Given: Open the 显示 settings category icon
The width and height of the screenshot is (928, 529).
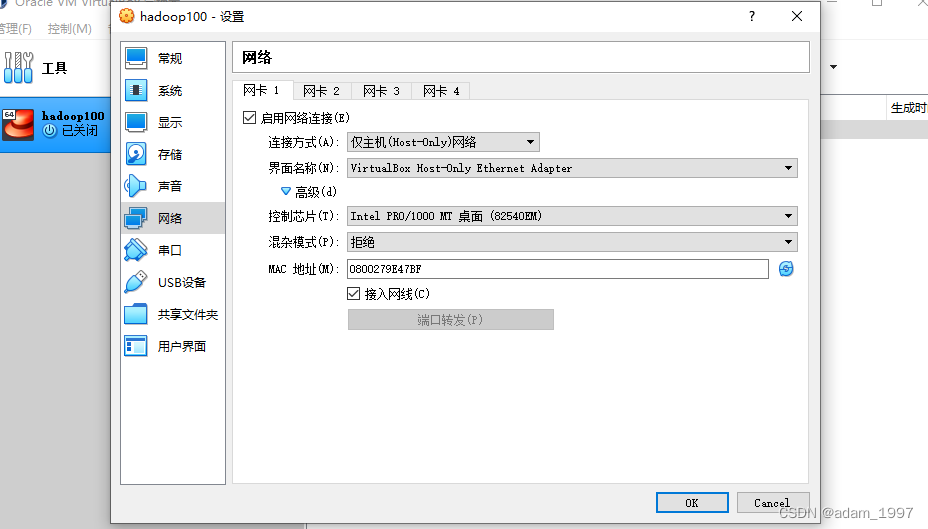Looking at the screenshot, I should tap(136, 122).
